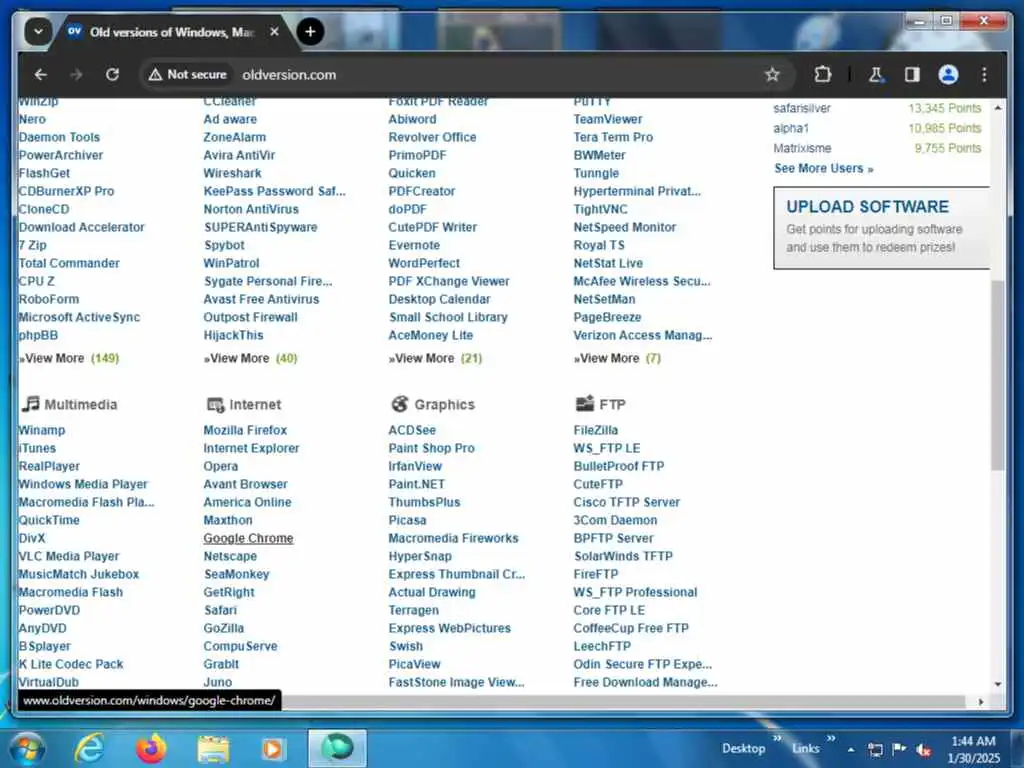Reload the oldversion.com page
This screenshot has height=768, width=1024.
point(112,75)
